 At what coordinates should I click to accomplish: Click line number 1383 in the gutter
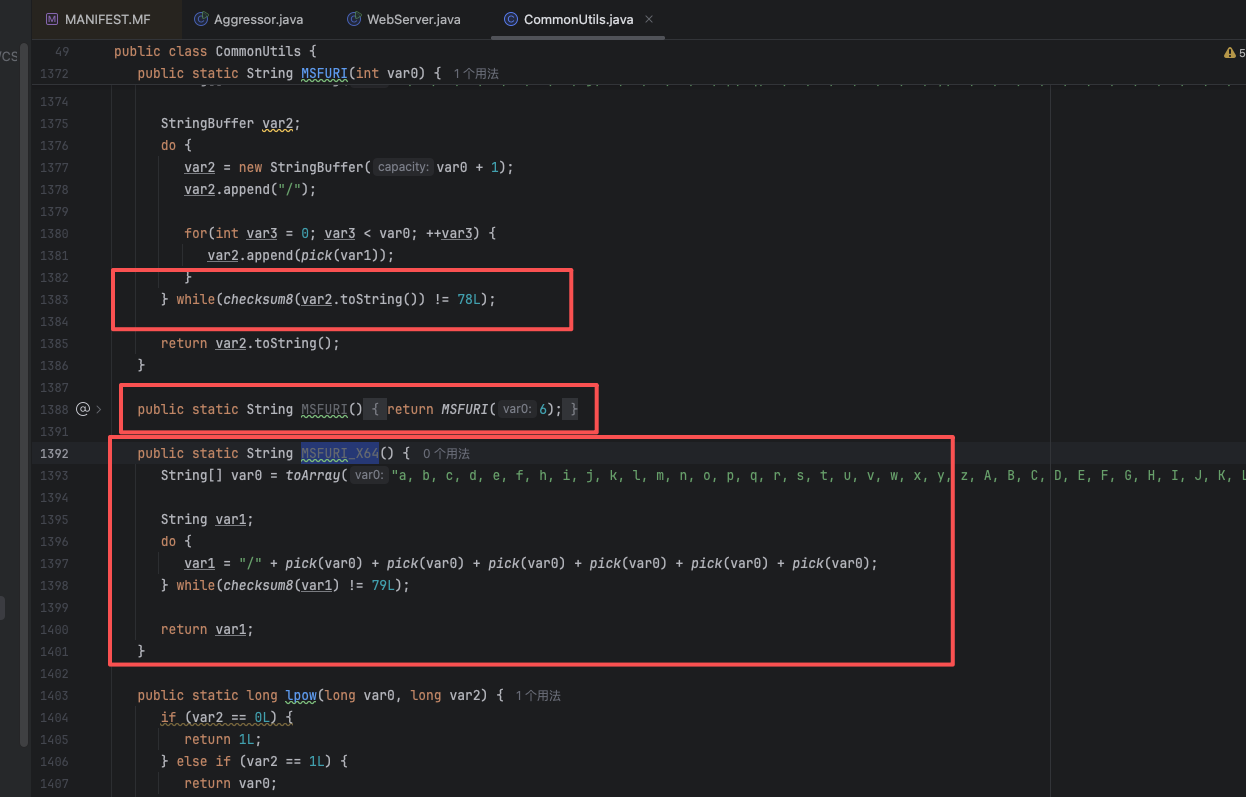[x=55, y=299]
